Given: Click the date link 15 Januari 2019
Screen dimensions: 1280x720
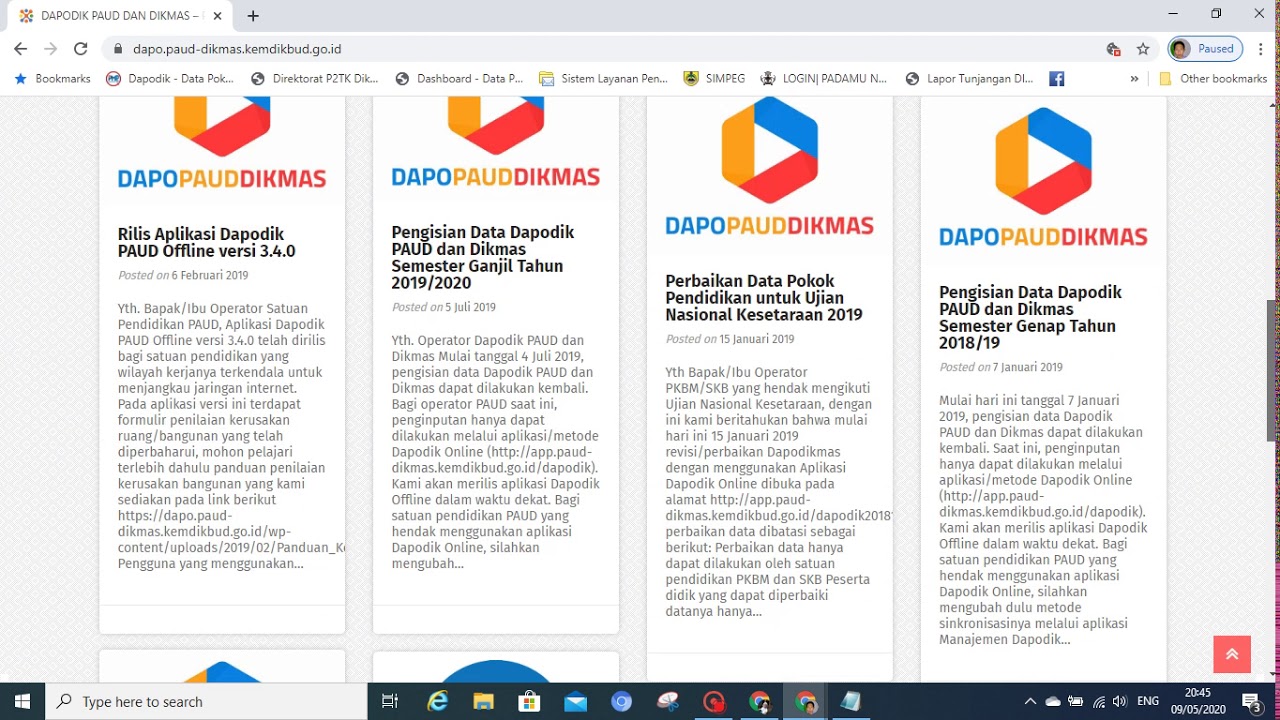Looking at the screenshot, I should 756,339.
